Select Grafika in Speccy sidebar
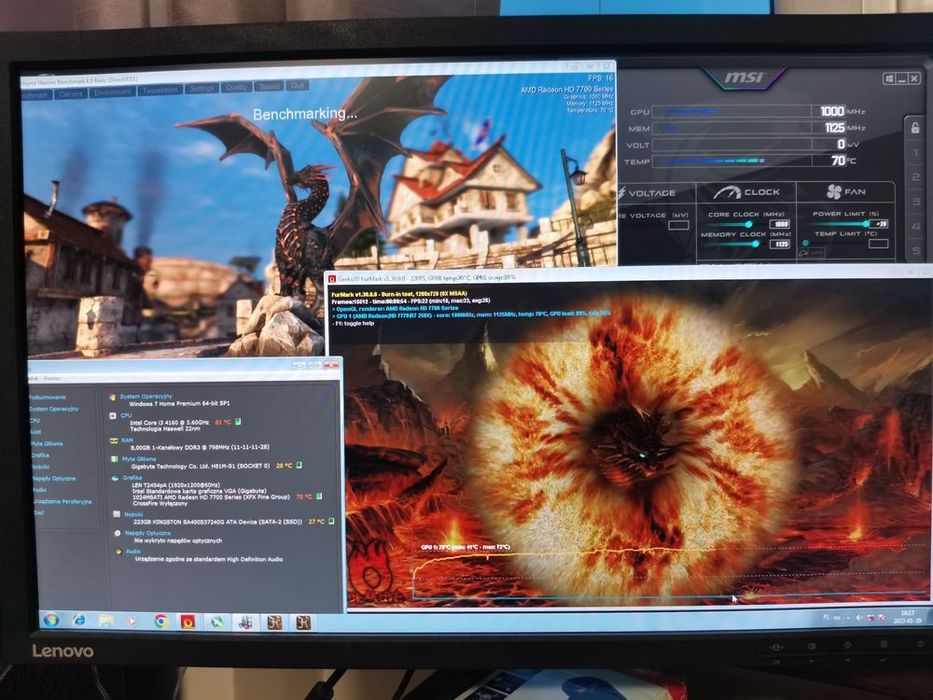The image size is (933, 700). pyautogui.click(x=40, y=455)
